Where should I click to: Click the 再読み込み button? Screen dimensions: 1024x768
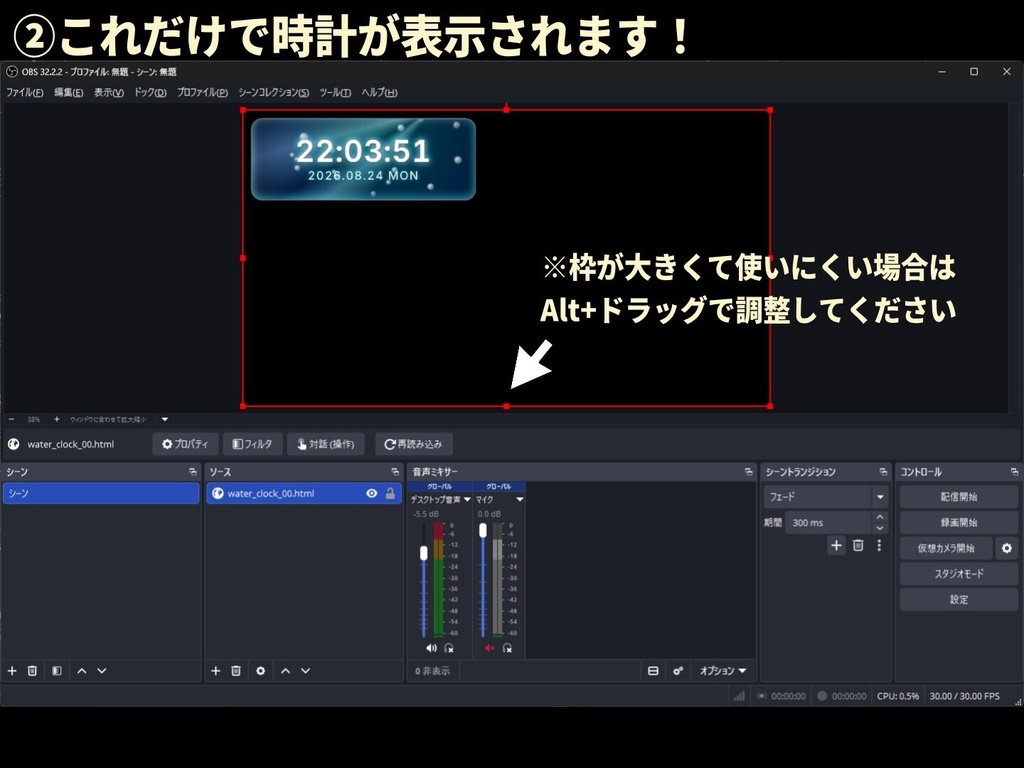[x=413, y=444]
